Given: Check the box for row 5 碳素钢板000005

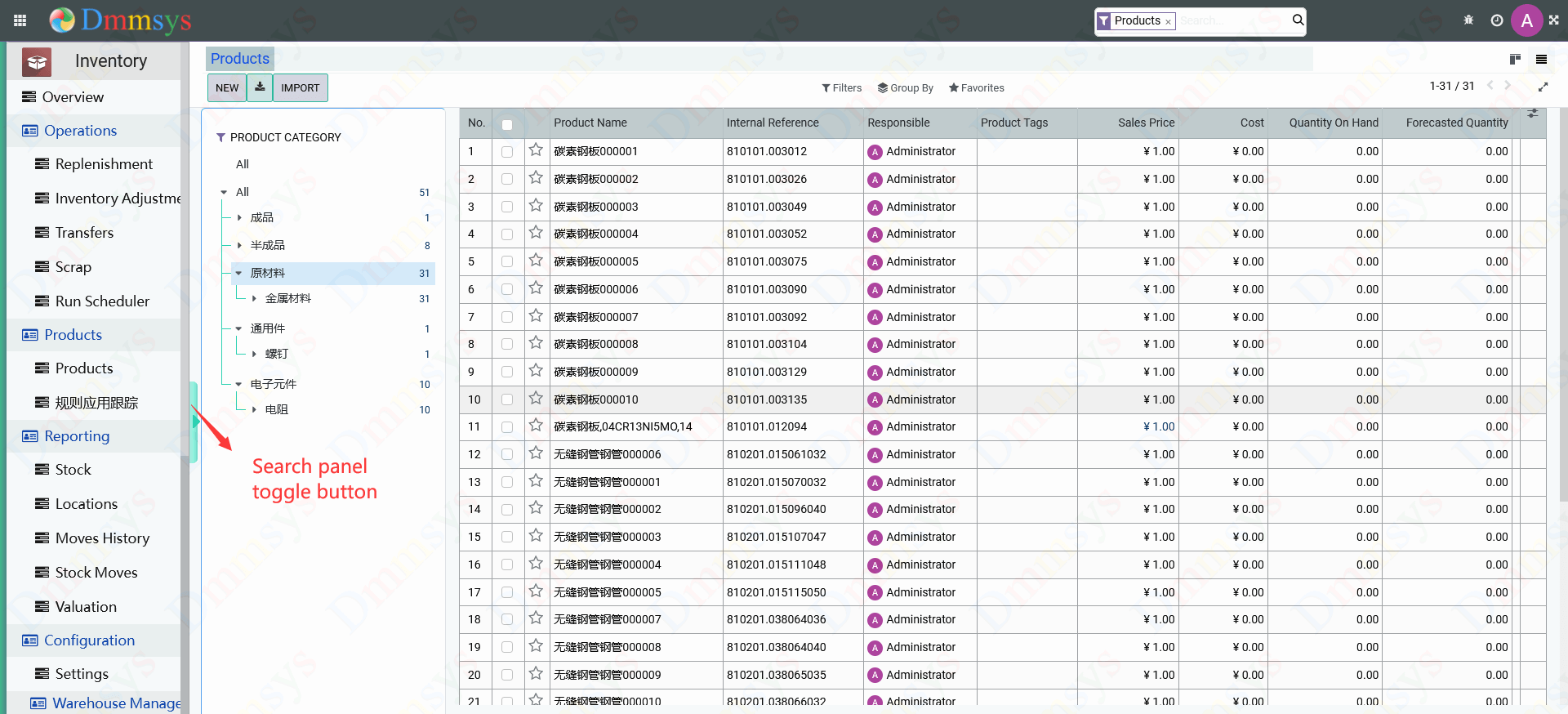Looking at the screenshot, I should click(x=507, y=262).
